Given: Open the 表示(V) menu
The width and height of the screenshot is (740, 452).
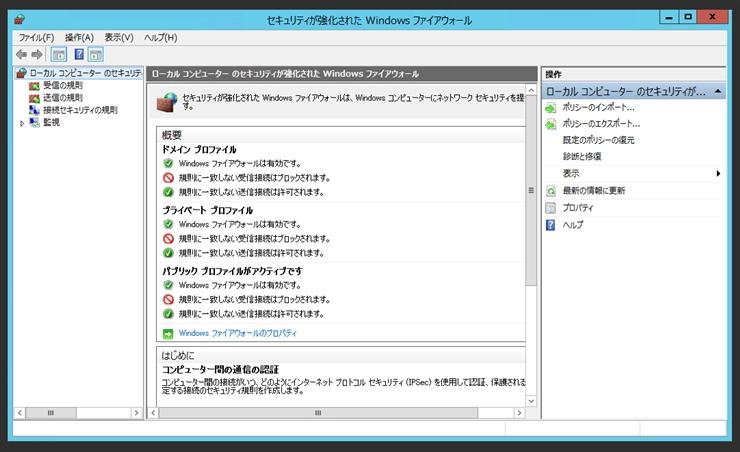Looking at the screenshot, I should [x=119, y=38].
